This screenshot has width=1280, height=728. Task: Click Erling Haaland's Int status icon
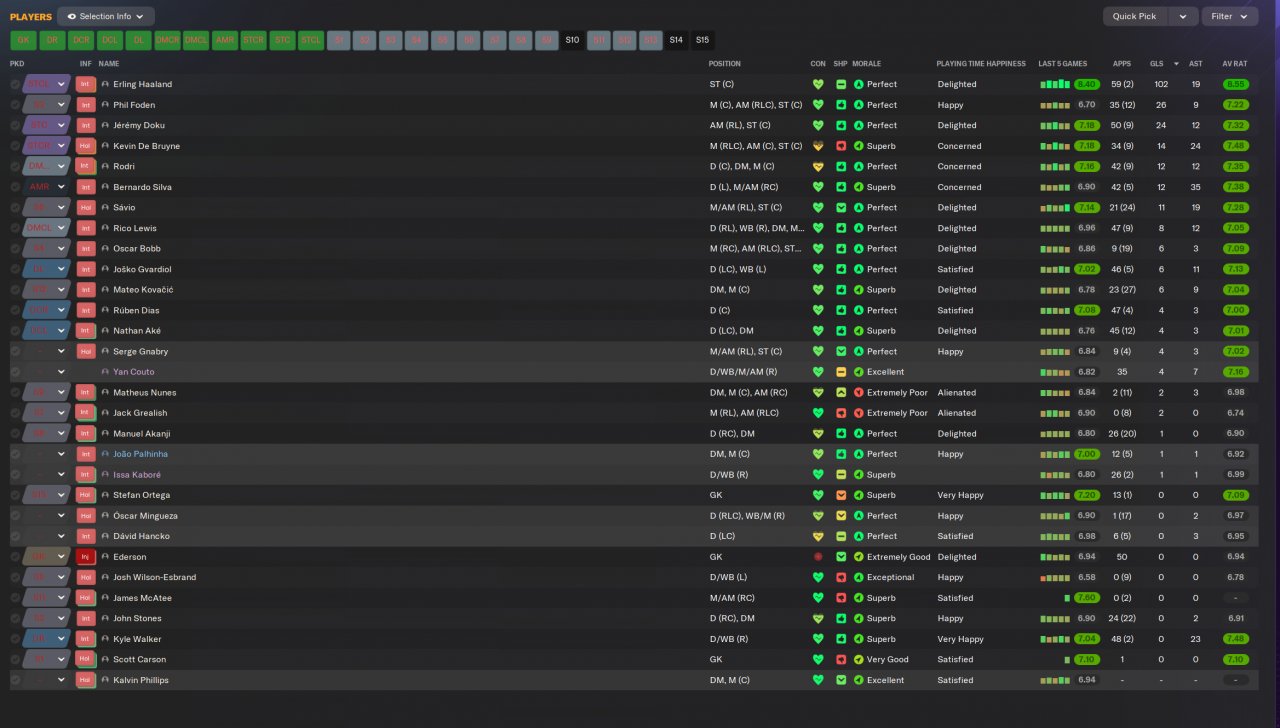coord(85,84)
